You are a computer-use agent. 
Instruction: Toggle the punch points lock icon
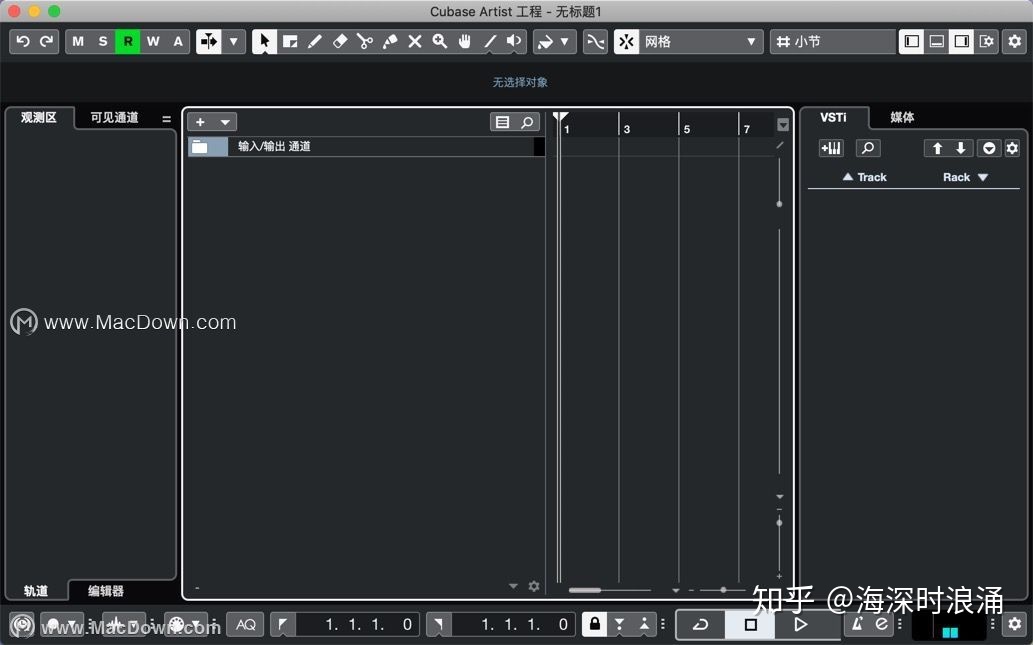(594, 624)
